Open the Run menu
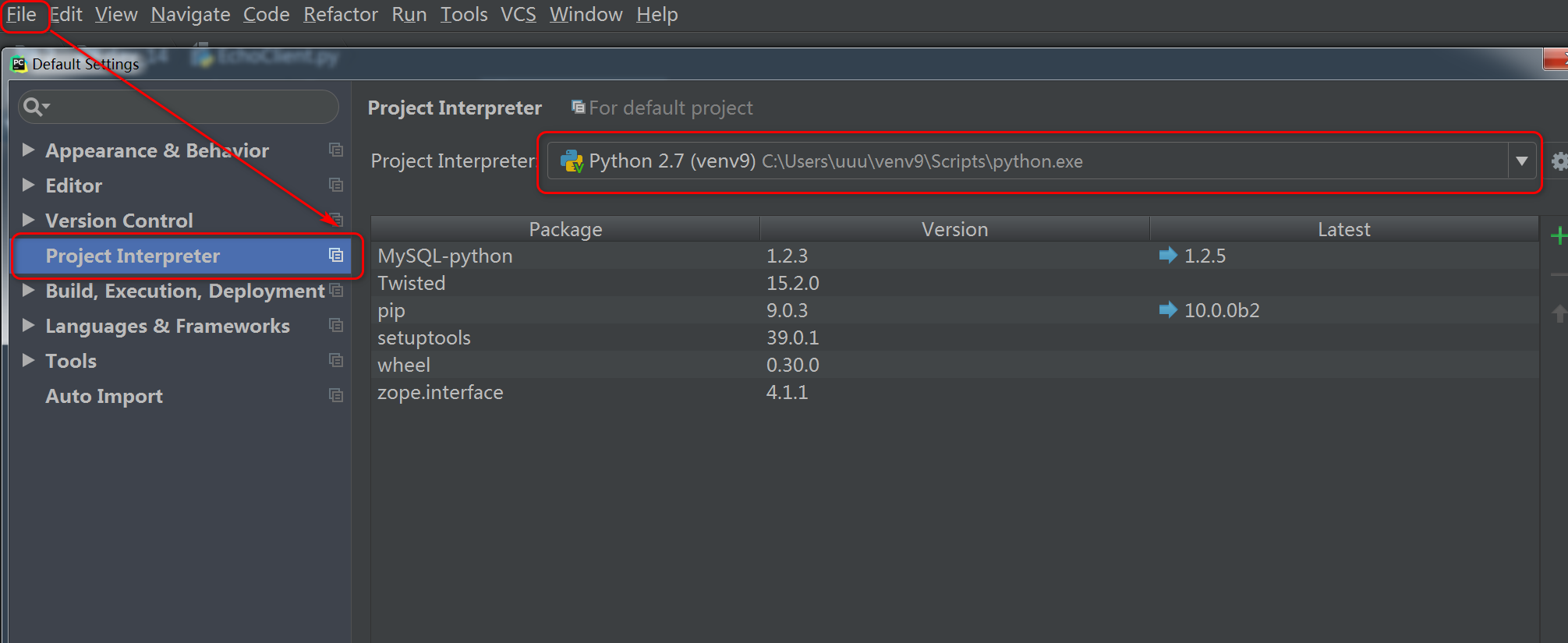 click(x=409, y=15)
